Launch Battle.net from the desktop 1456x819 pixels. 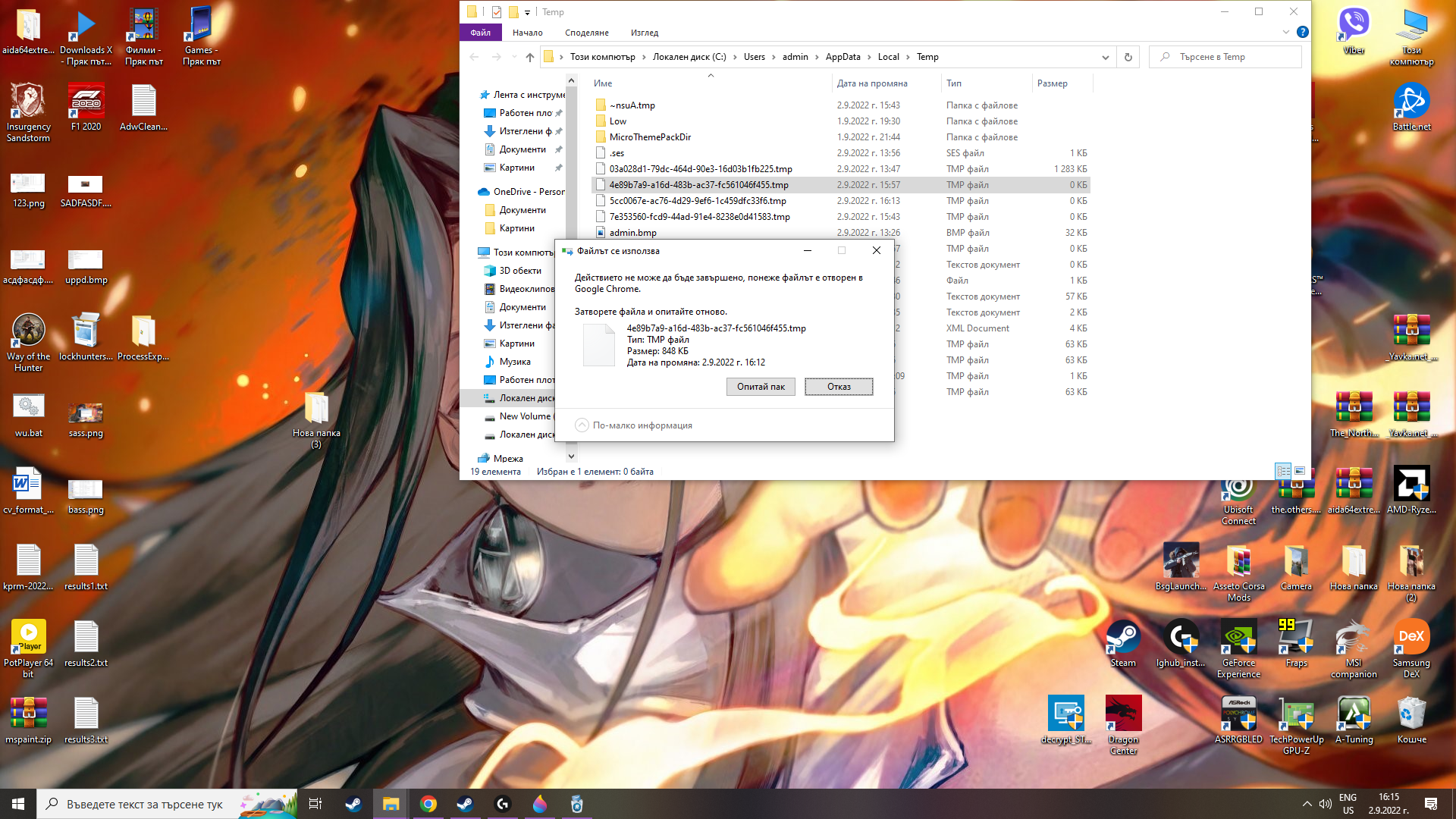[x=1411, y=107]
